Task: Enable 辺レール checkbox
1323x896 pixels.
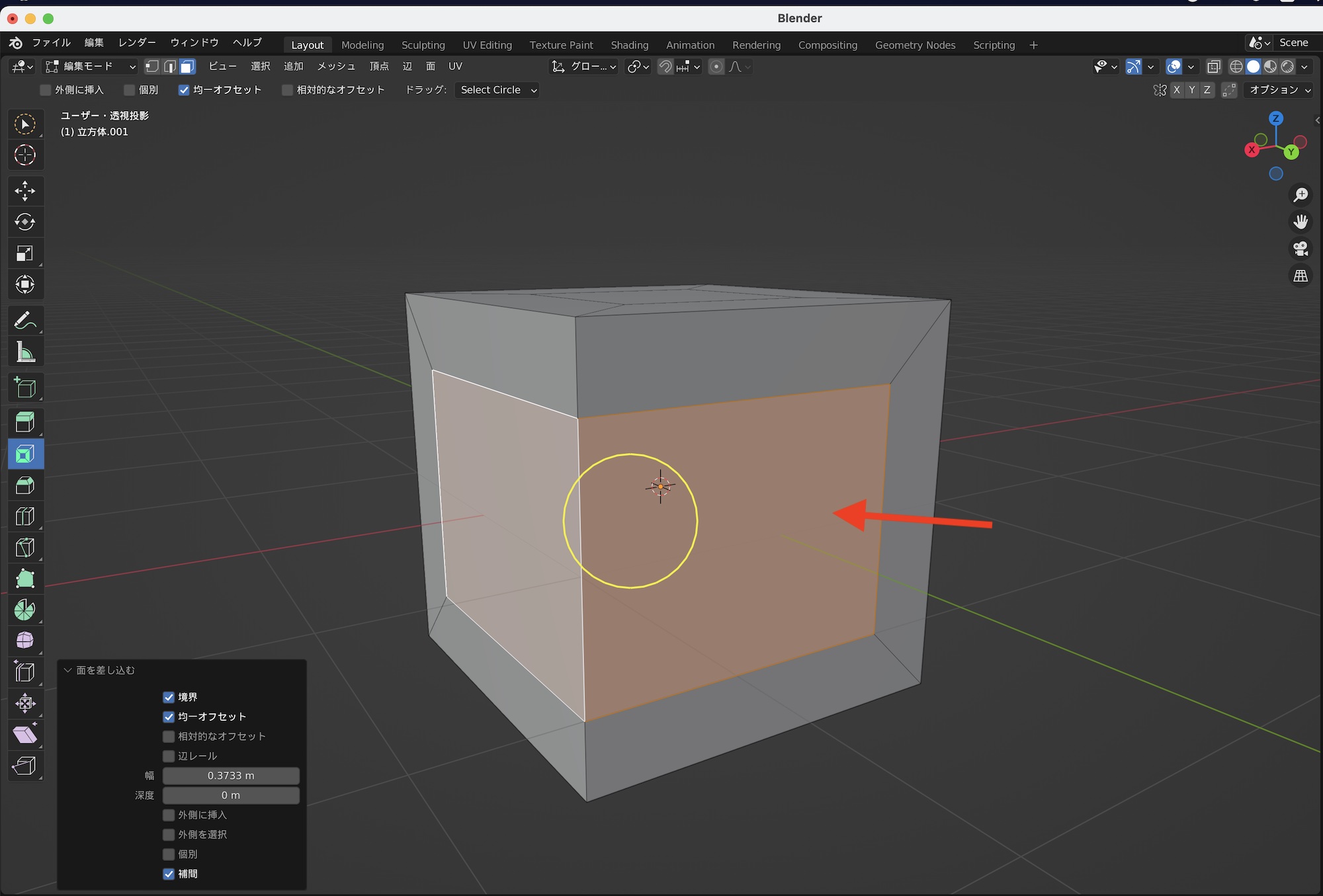Action: (x=169, y=756)
